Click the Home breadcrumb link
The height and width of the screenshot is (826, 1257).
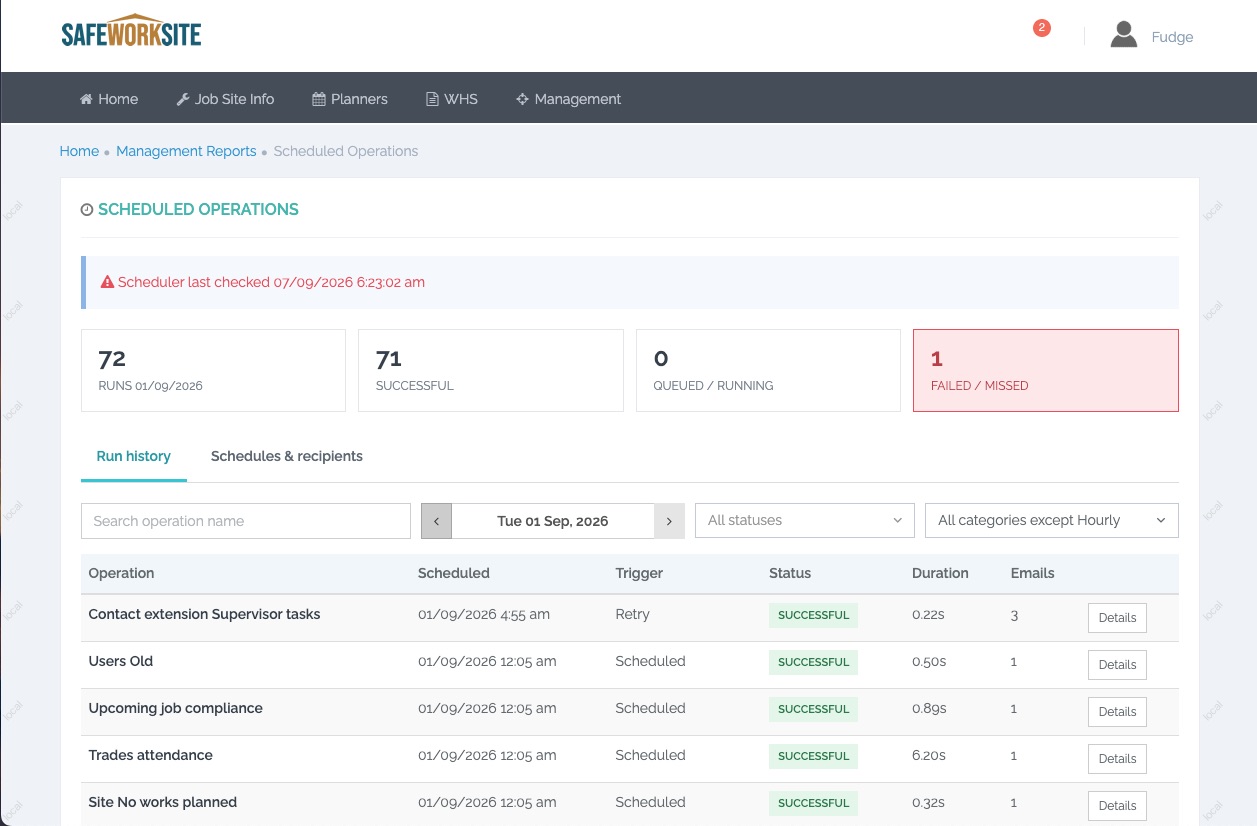click(79, 151)
